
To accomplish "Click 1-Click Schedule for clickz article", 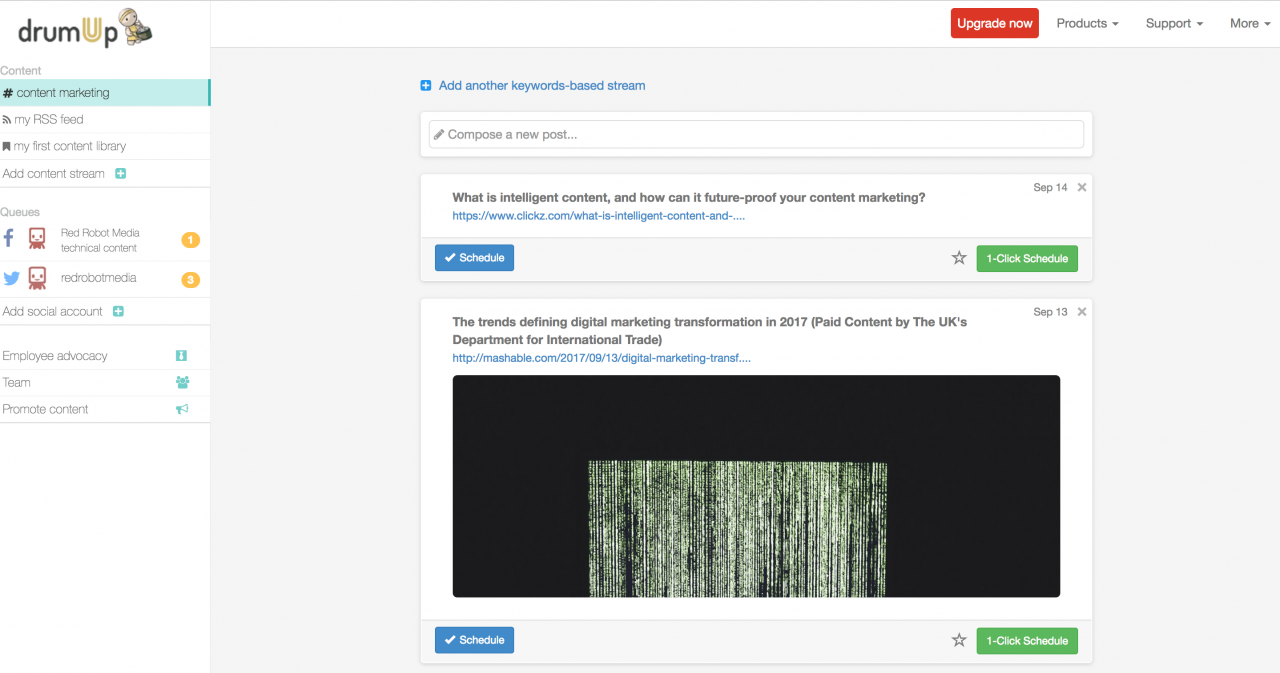I will tap(1027, 258).
